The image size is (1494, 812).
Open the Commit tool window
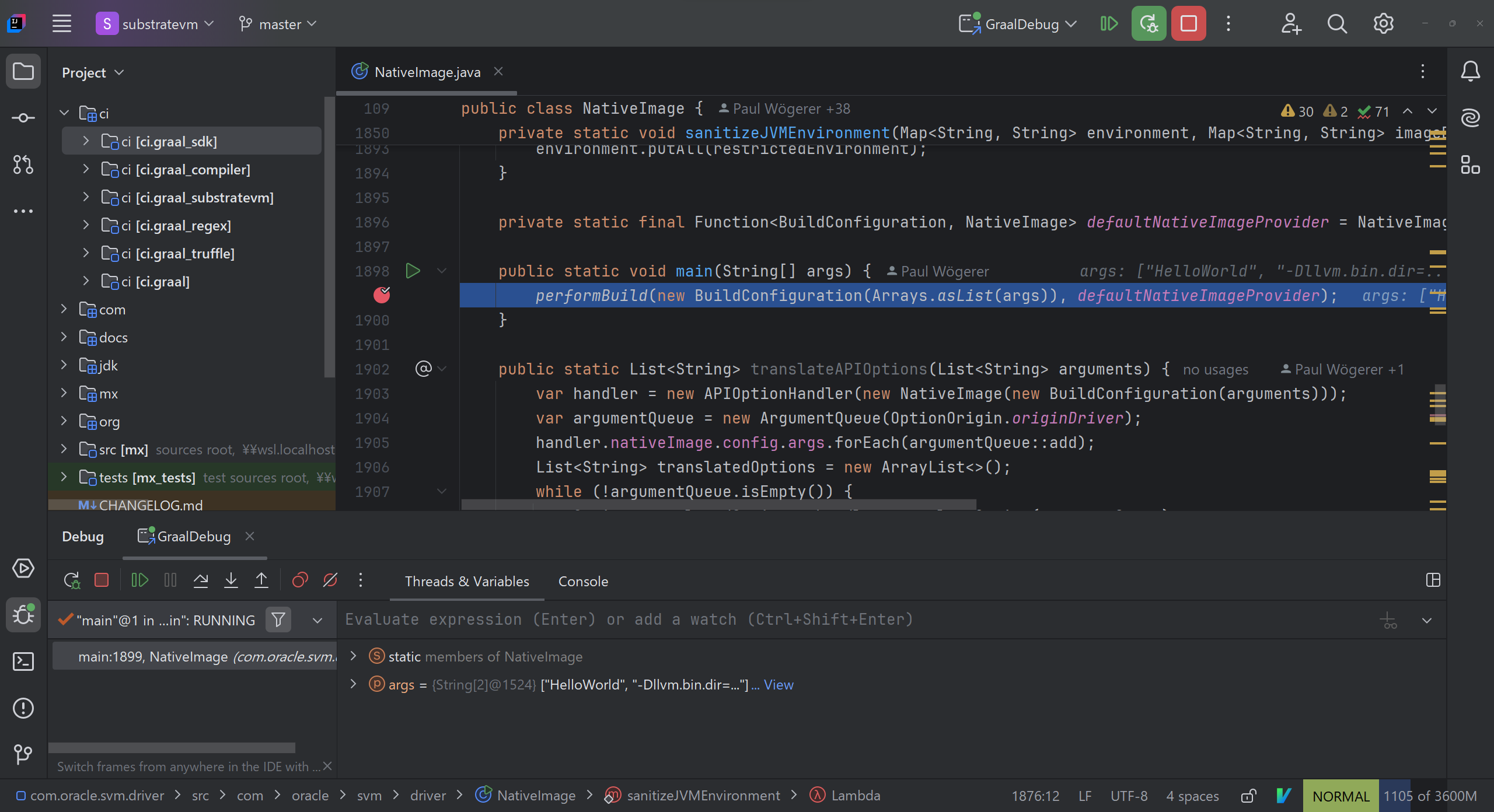pyautogui.click(x=23, y=118)
